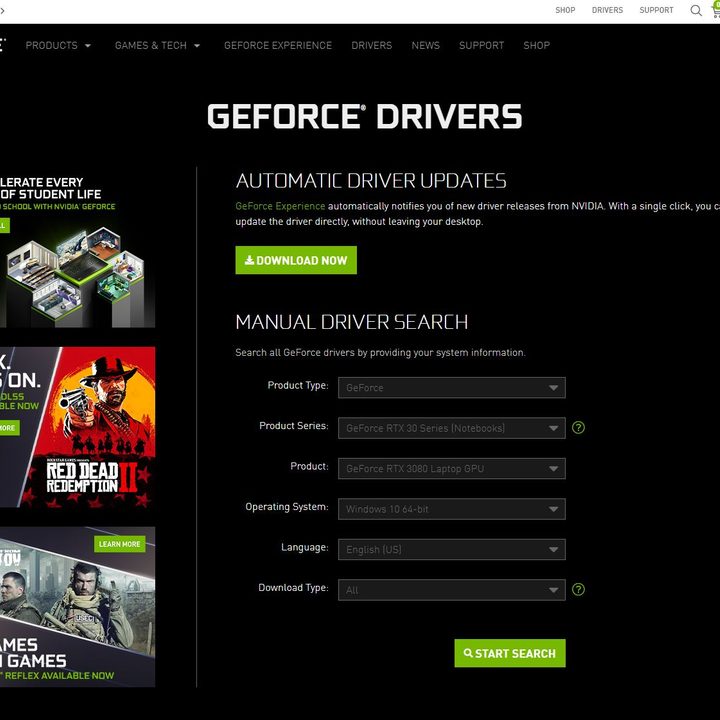Open the Red Dead Redemption II banner
This screenshot has height=720, width=720.
click(77, 427)
